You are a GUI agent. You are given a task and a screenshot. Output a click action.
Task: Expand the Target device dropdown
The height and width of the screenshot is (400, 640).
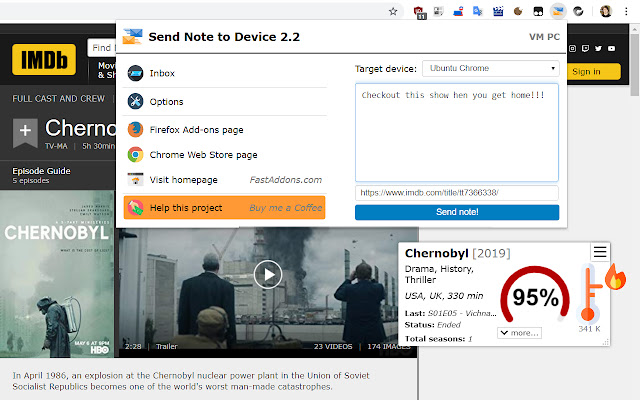coord(490,69)
